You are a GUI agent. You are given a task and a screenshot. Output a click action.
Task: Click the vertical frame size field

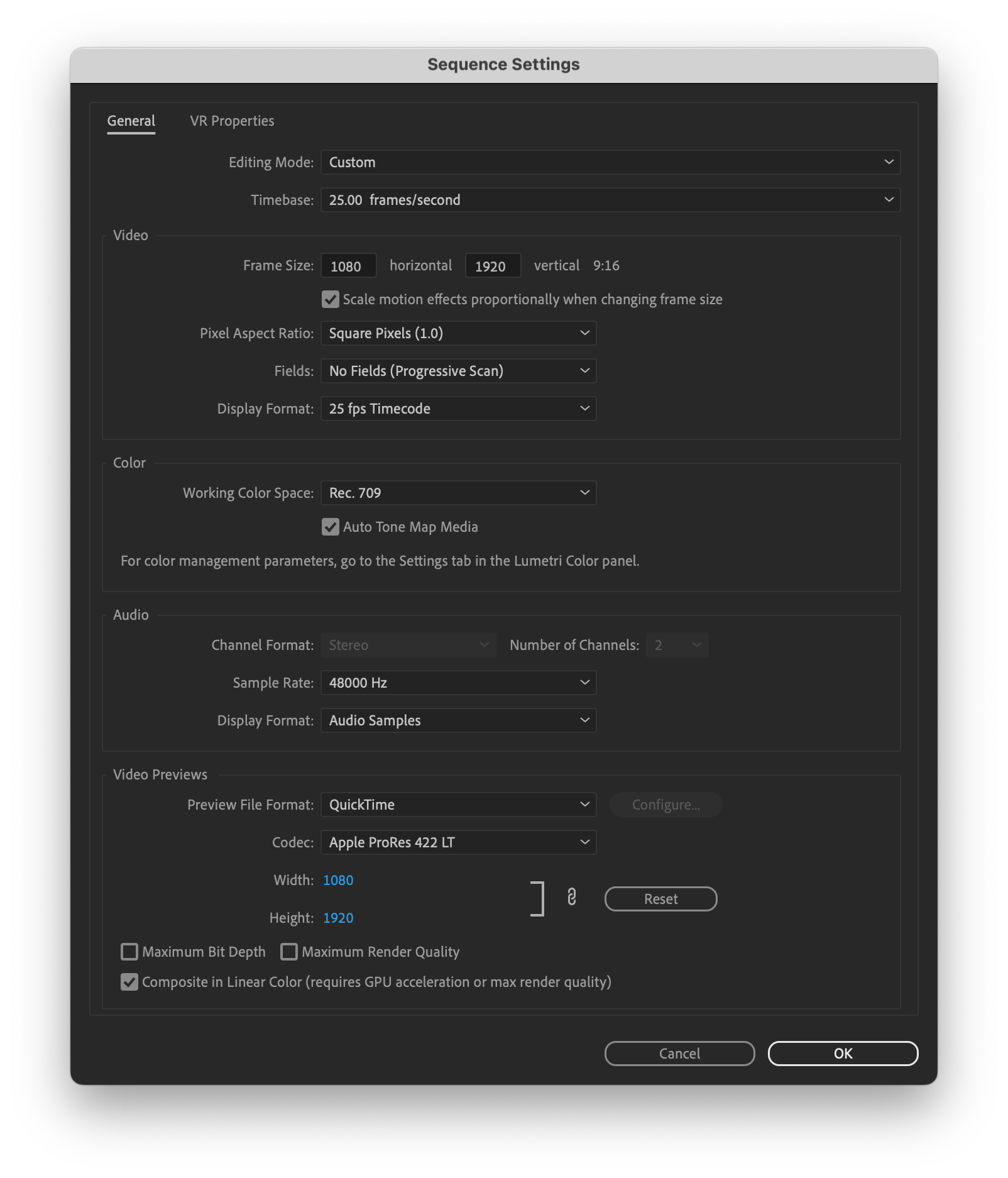point(493,266)
